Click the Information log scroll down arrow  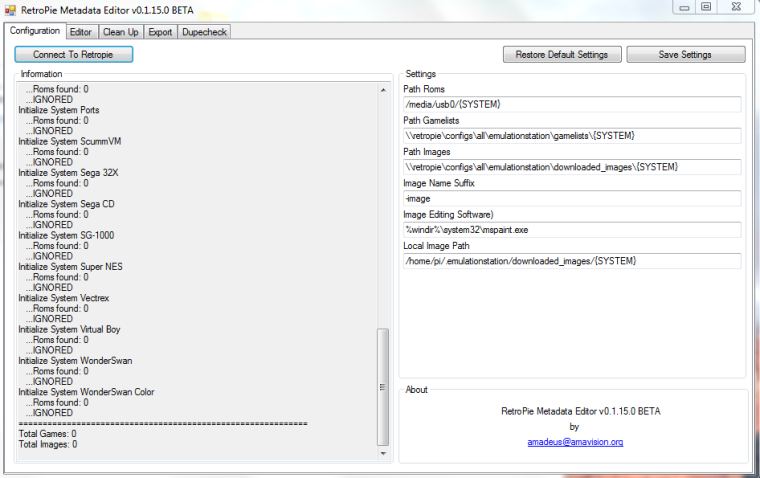pyautogui.click(x=382, y=454)
